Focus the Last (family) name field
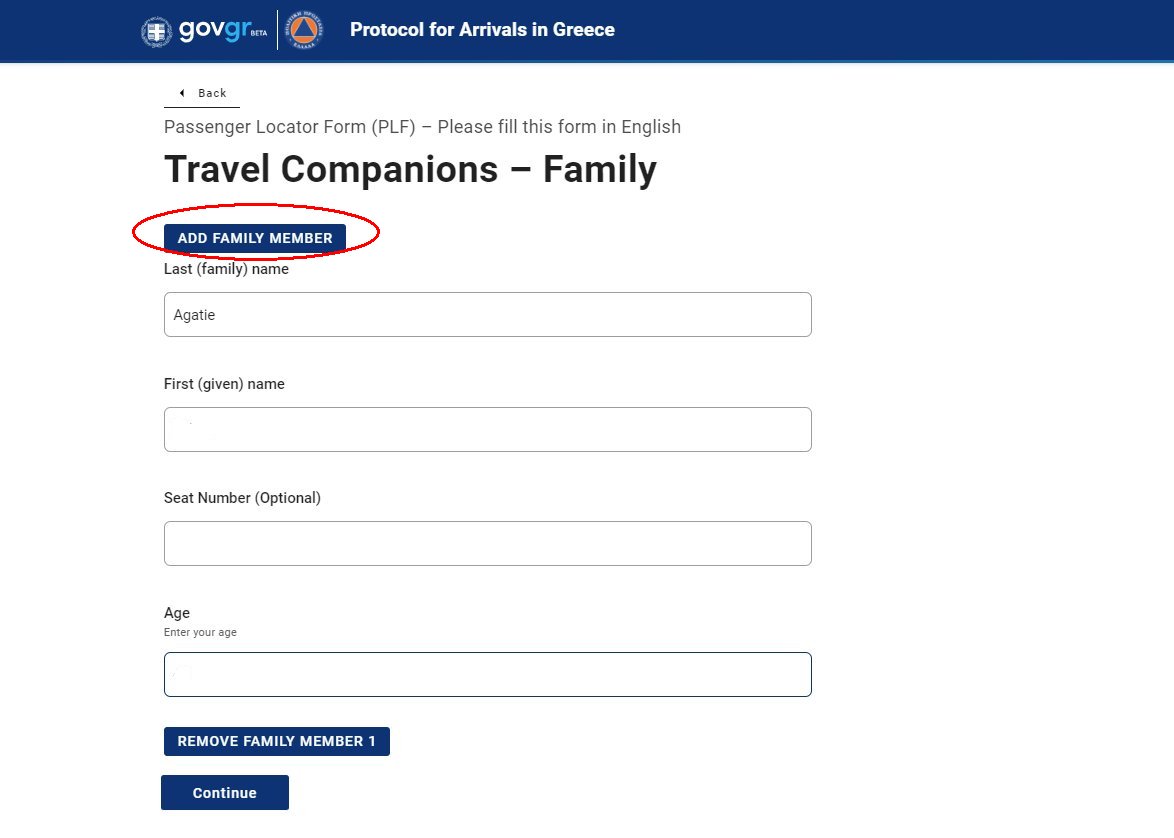Viewport: 1174px width, 838px height. click(x=487, y=315)
